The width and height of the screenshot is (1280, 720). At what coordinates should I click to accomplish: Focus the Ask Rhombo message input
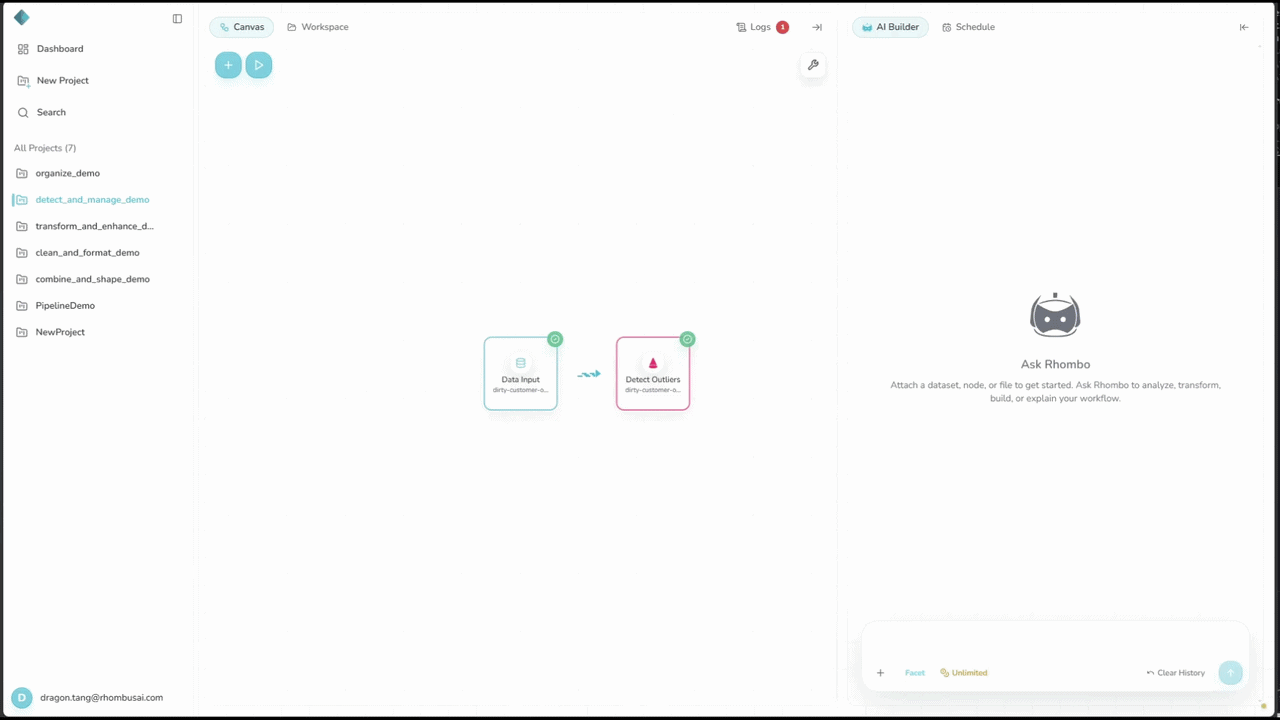pyautogui.click(x=1055, y=641)
